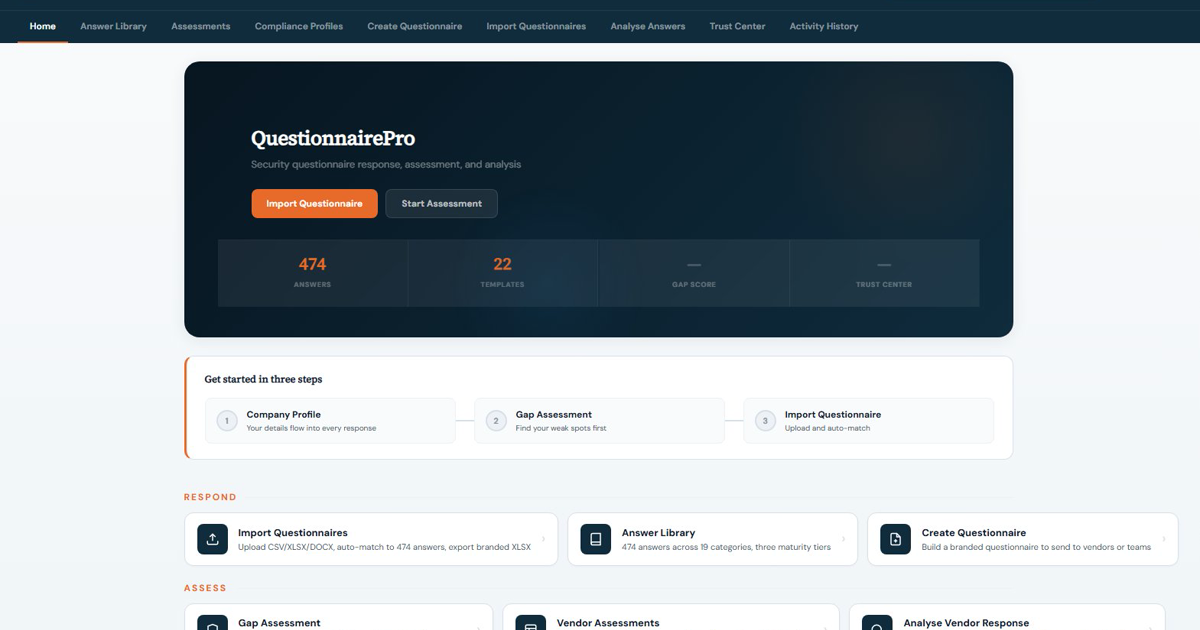Click the 22 Templates stat card
Image resolution: width=1200 pixels, height=630 pixels.
point(502,272)
